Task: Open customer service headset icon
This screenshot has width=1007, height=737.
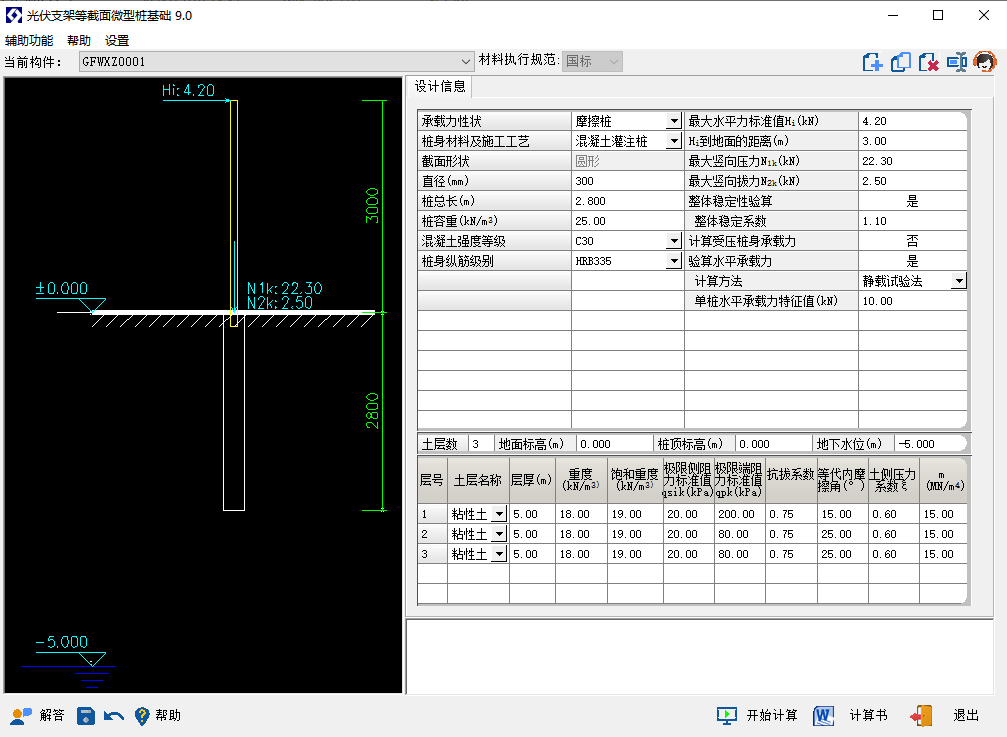Action: click(x=985, y=62)
